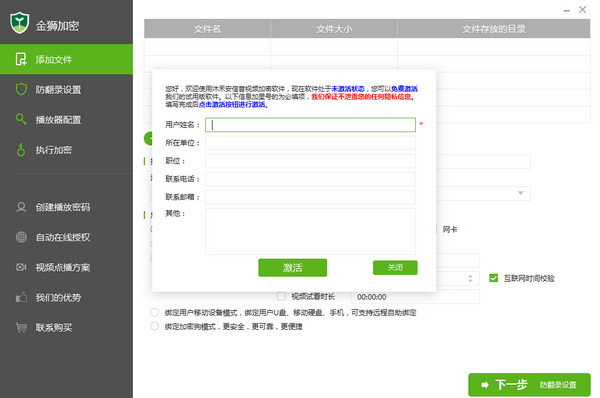
Task: Go to 播放器配置 in the sidebar
Action: (x=66, y=120)
